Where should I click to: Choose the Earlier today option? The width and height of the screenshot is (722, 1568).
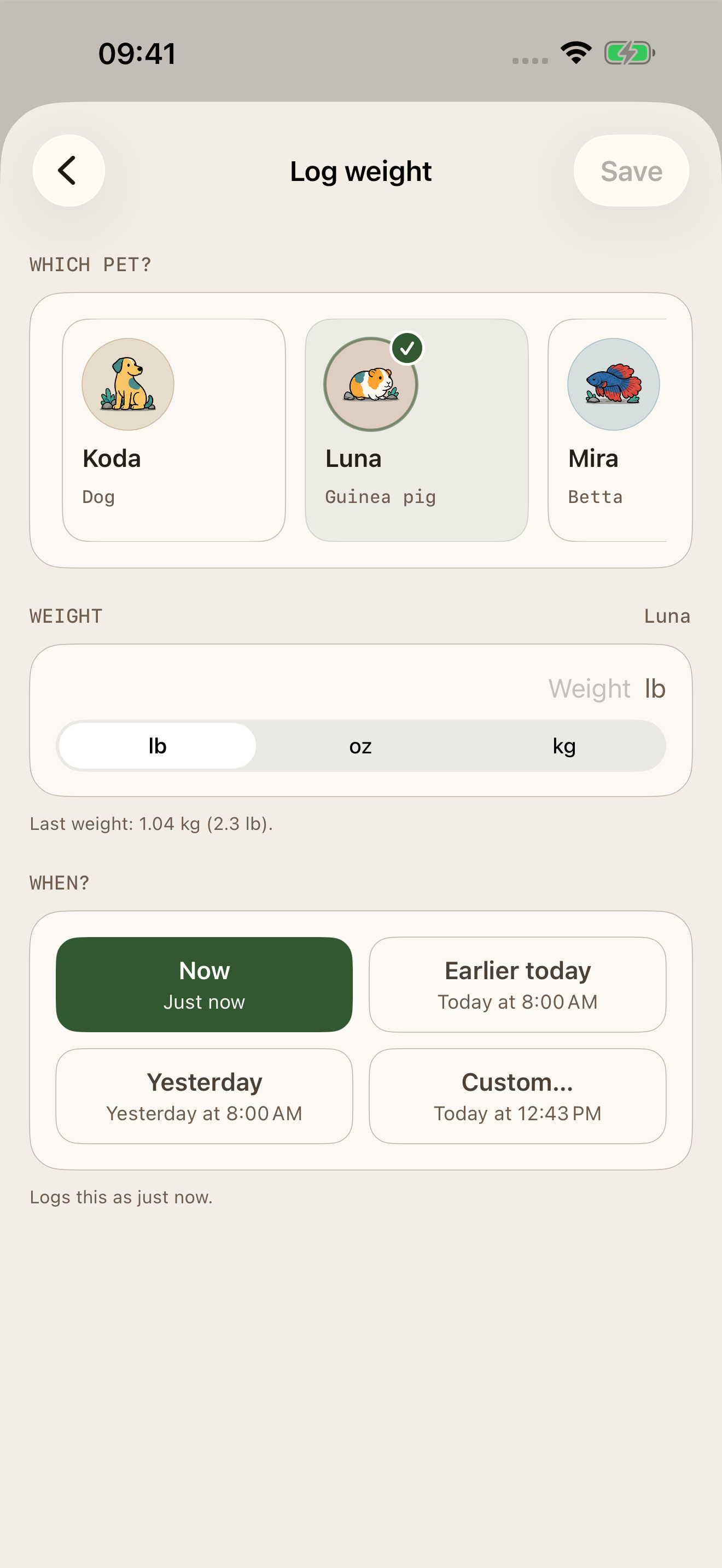517,984
